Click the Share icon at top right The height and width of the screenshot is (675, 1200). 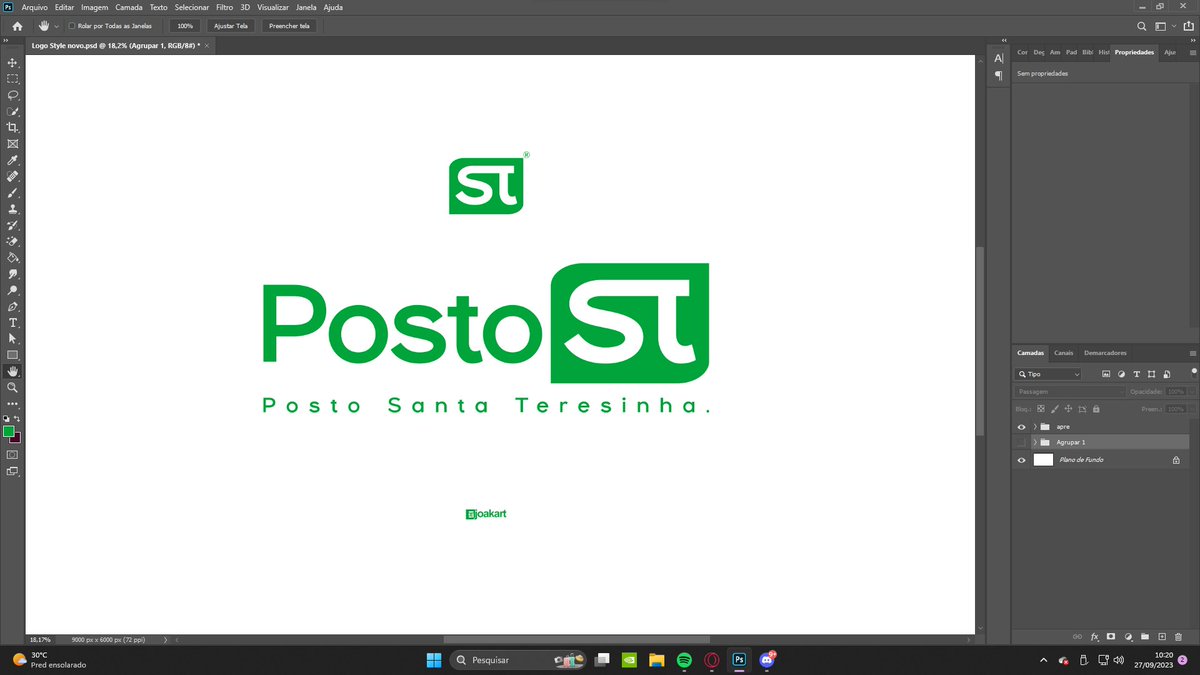pos(1187,26)
